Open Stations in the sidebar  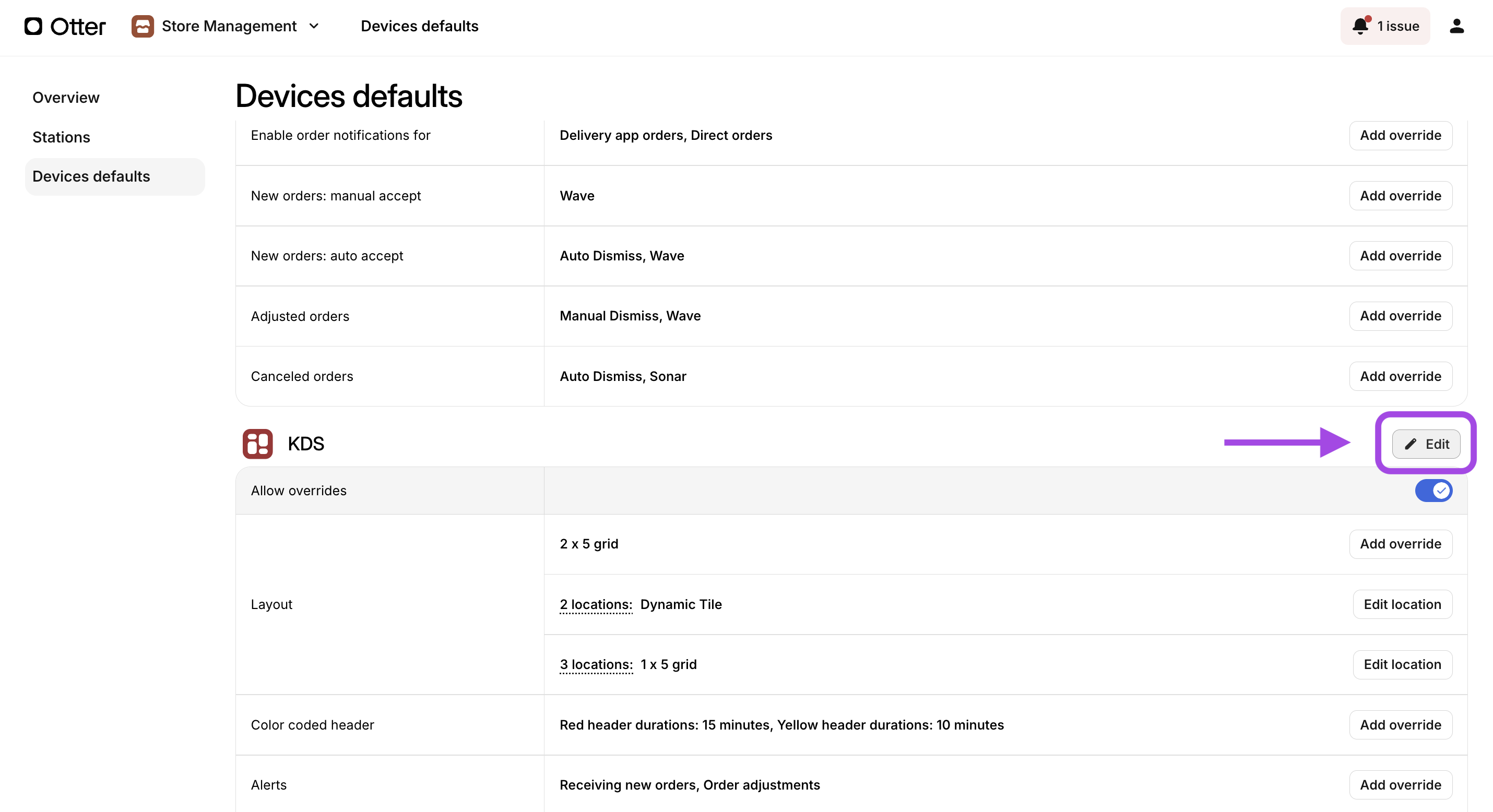pyautogui.click(x=62, y=137)
